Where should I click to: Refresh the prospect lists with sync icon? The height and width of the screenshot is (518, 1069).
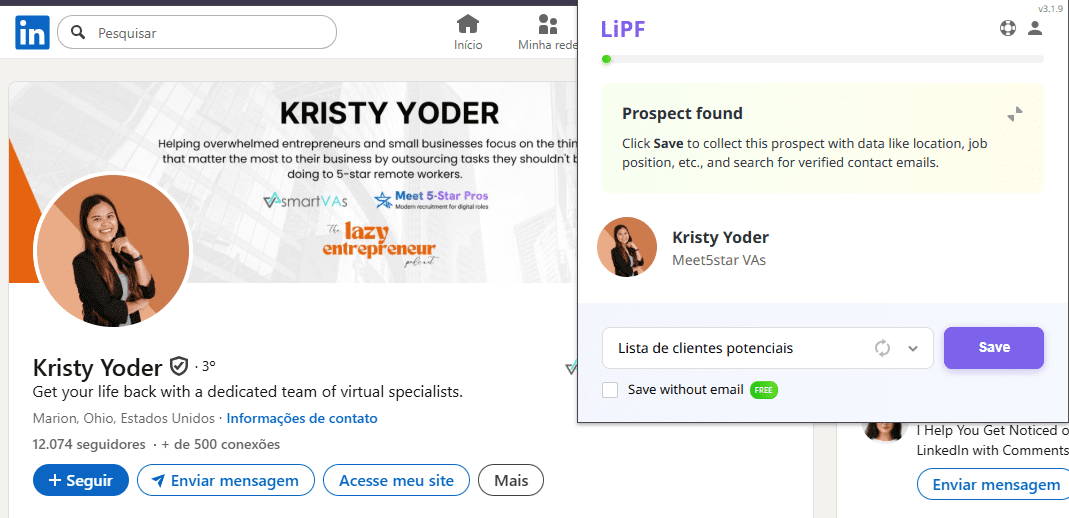(882, 348)
